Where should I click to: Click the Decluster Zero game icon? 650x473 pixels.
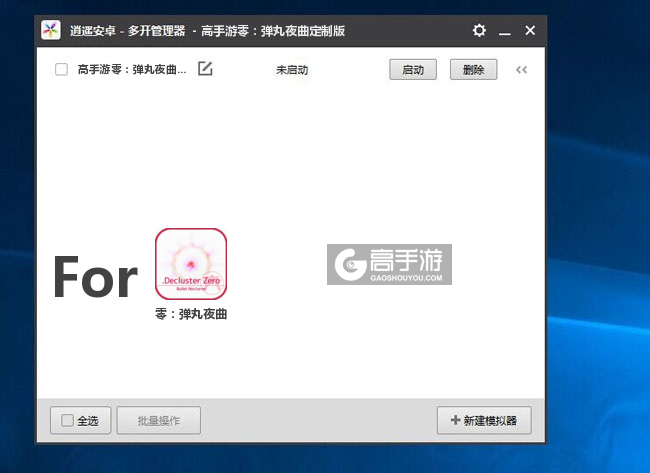click(191, 264)
